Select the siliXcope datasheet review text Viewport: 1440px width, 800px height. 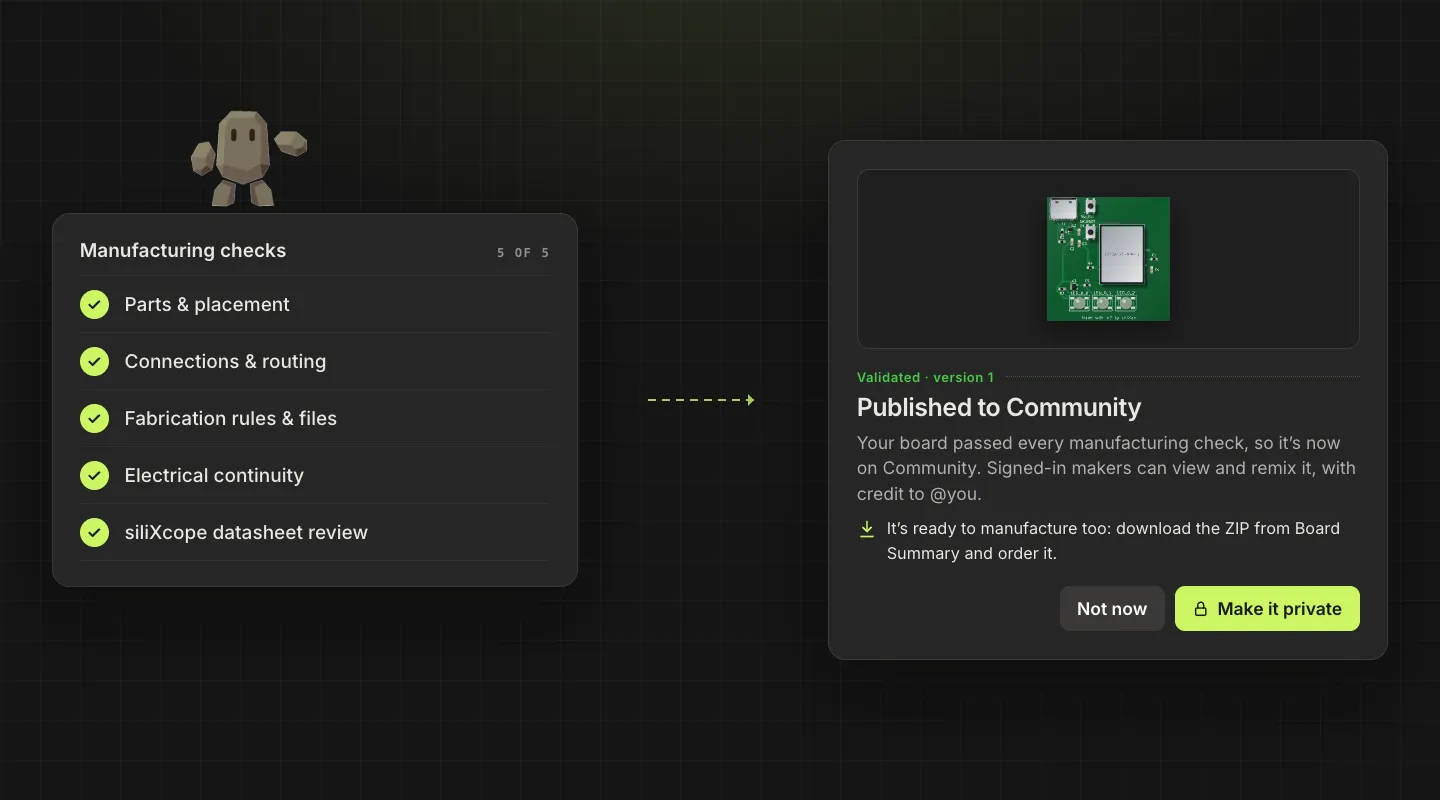click(x=246, y=532)
